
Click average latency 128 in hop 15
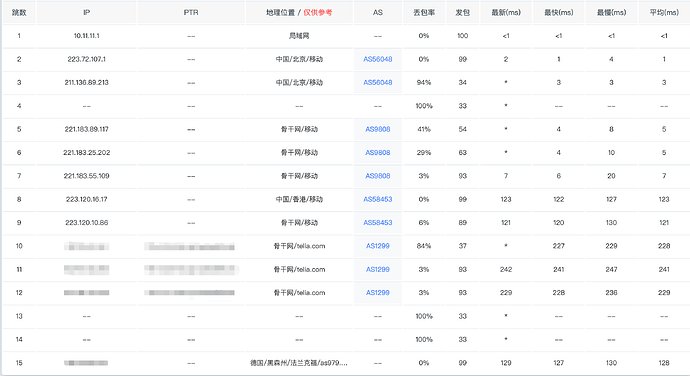[x=664, y=363]
